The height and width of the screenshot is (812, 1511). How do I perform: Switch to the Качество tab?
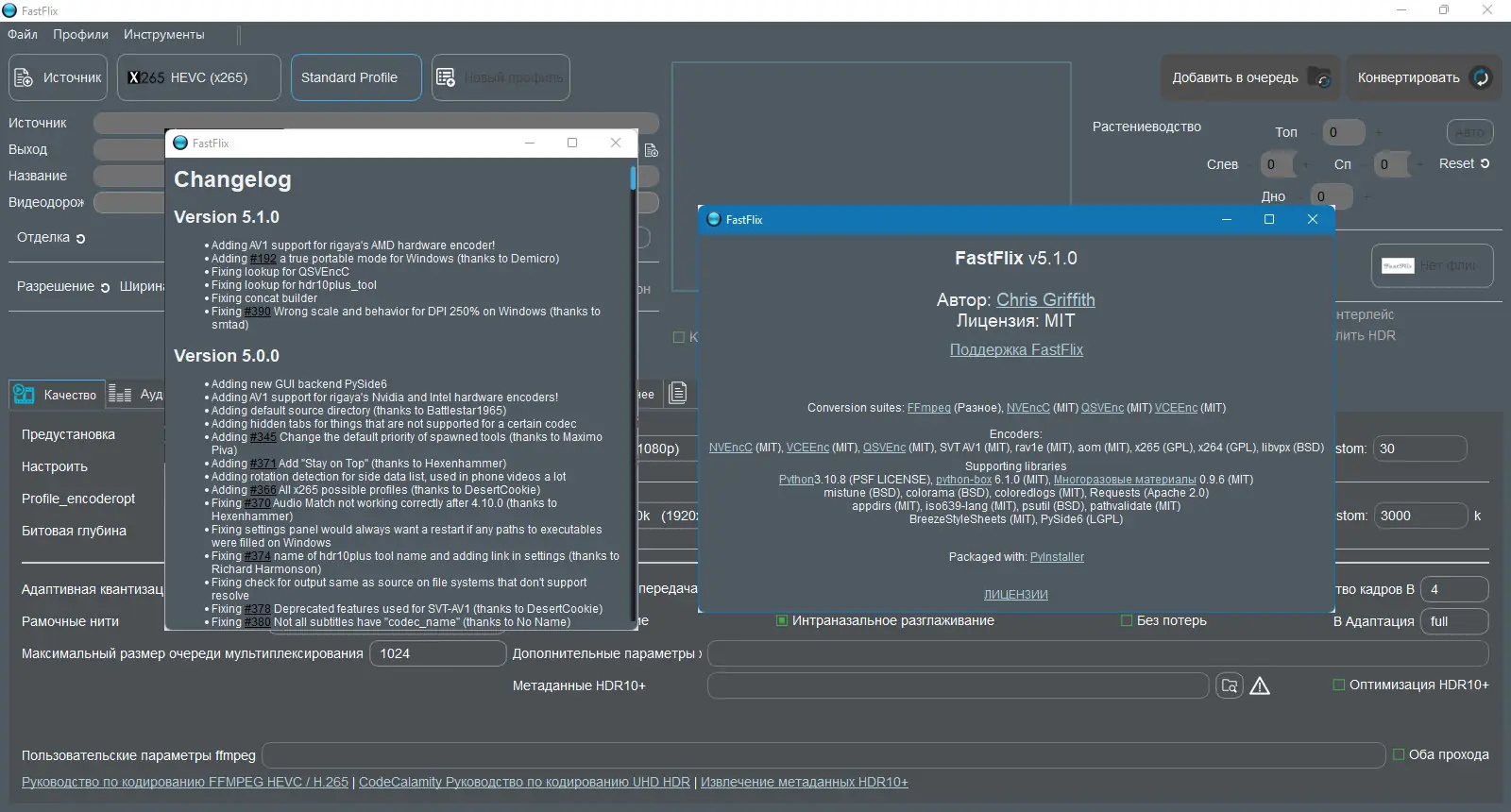coord(56,395)
